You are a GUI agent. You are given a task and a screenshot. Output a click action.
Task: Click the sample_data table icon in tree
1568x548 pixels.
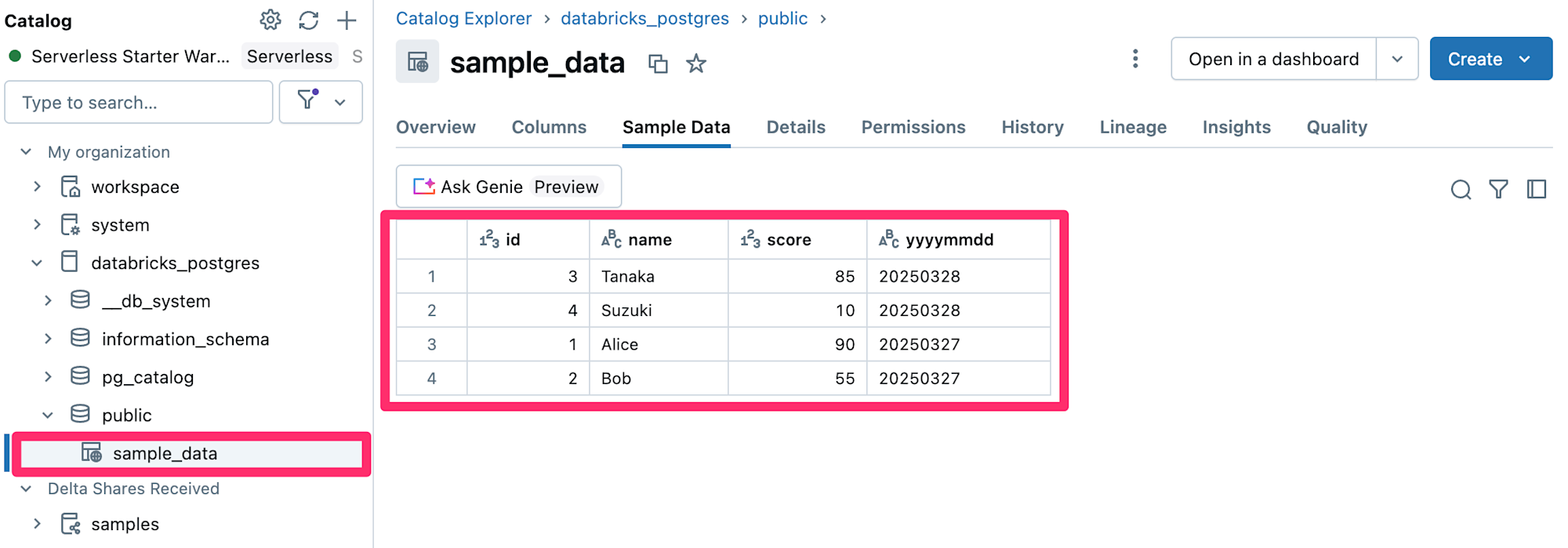[92, 452]
